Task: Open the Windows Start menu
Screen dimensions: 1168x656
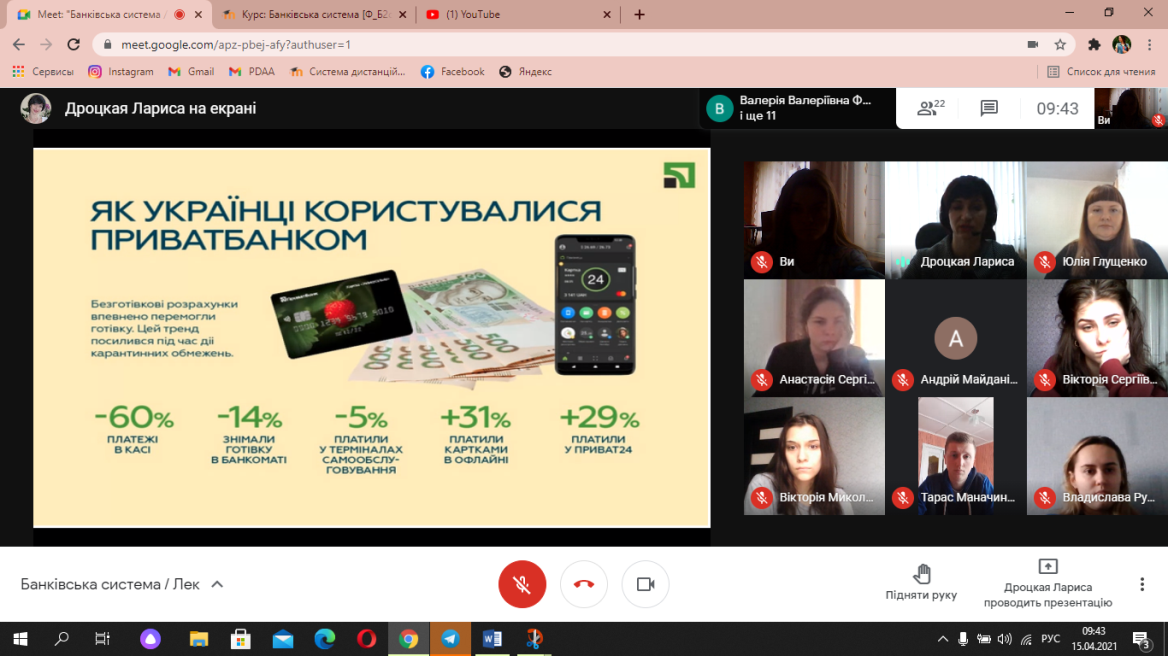Action: [20, 639]
